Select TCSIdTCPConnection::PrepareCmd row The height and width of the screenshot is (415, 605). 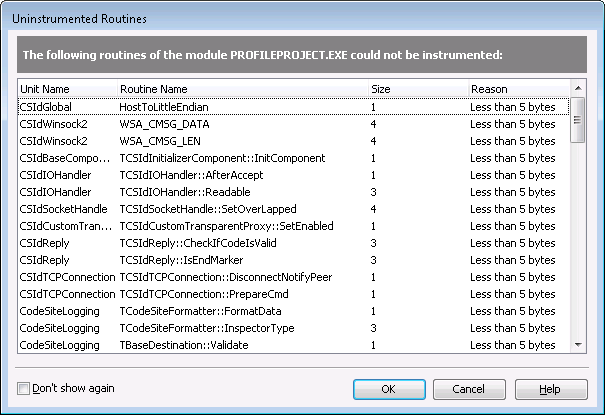tap(294, 294)
